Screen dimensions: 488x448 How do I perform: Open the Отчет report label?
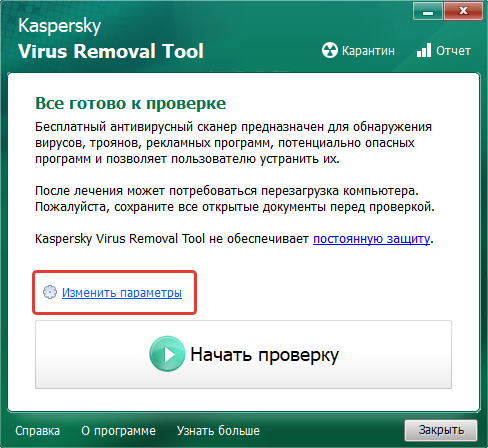coord(453,51)
